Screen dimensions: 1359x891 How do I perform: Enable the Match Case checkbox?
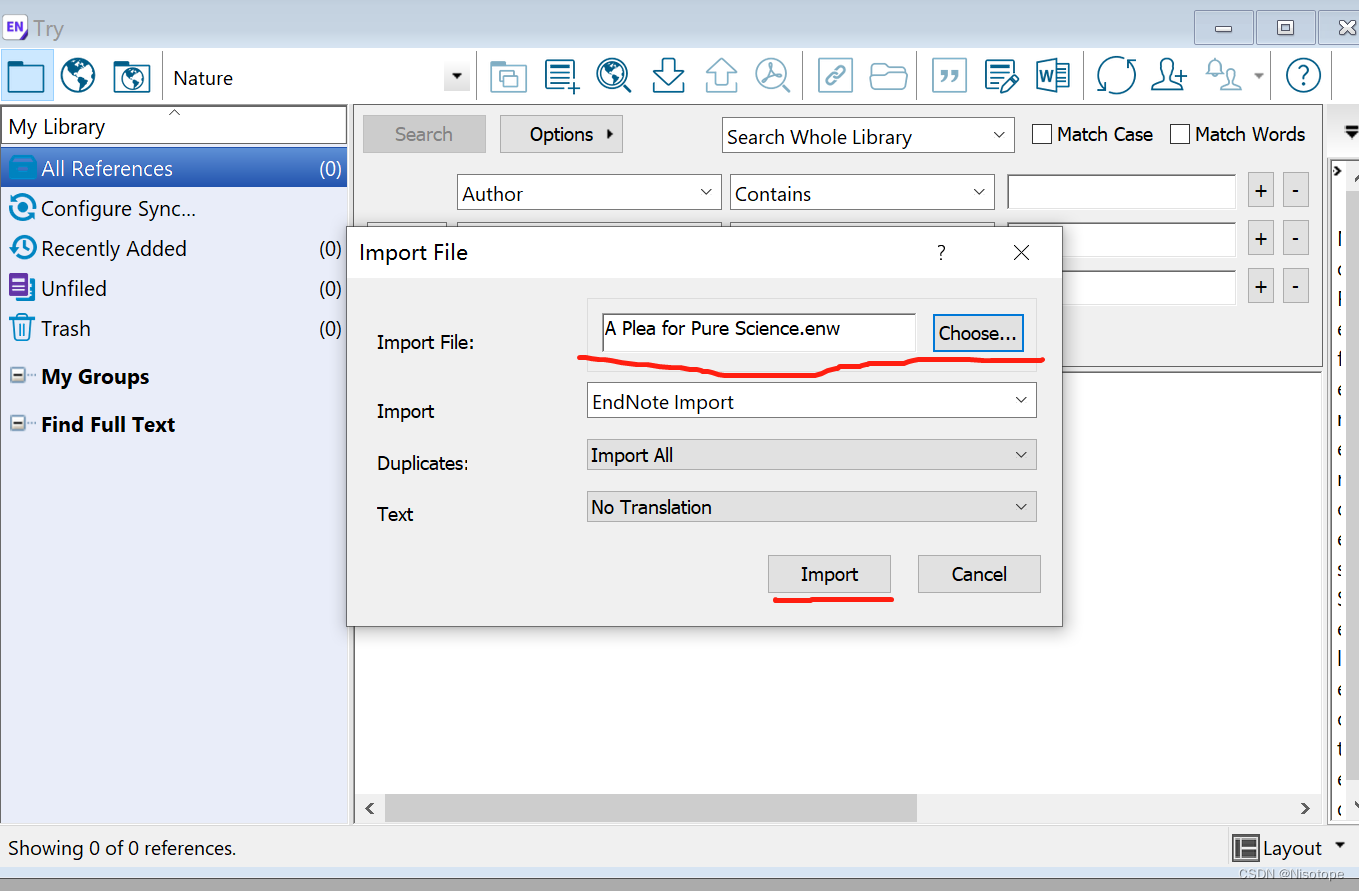pyautogui.click(x=1041, y=134)
